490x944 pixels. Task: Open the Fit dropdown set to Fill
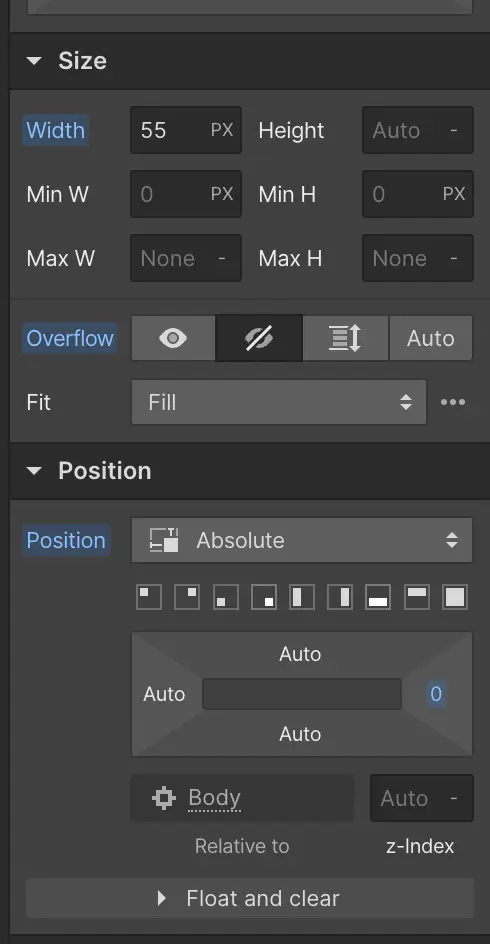coord(279,402)
